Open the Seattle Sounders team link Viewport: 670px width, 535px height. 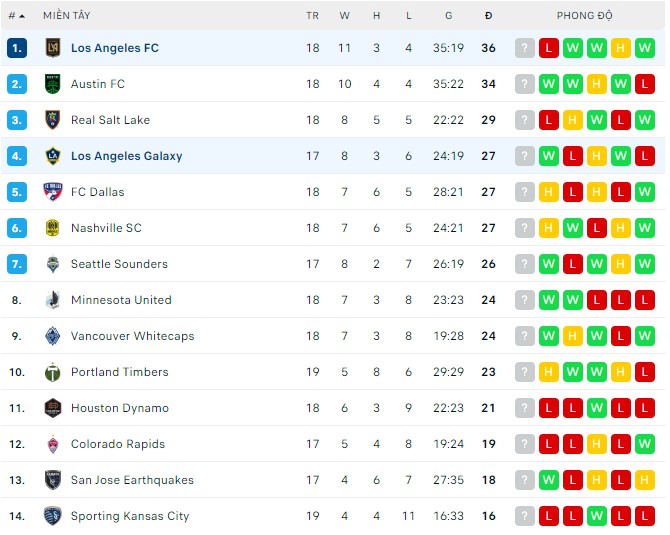pyautogui.click(x=119, y=264)
